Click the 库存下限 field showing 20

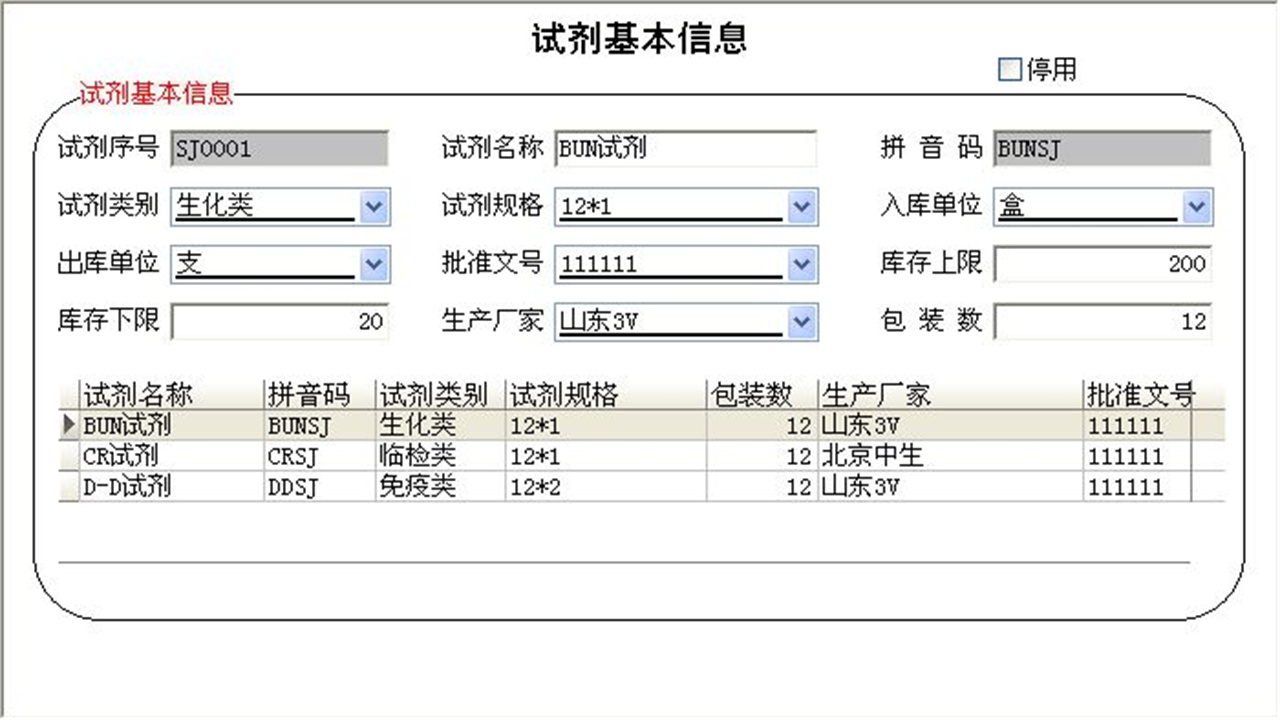(280, 322)
